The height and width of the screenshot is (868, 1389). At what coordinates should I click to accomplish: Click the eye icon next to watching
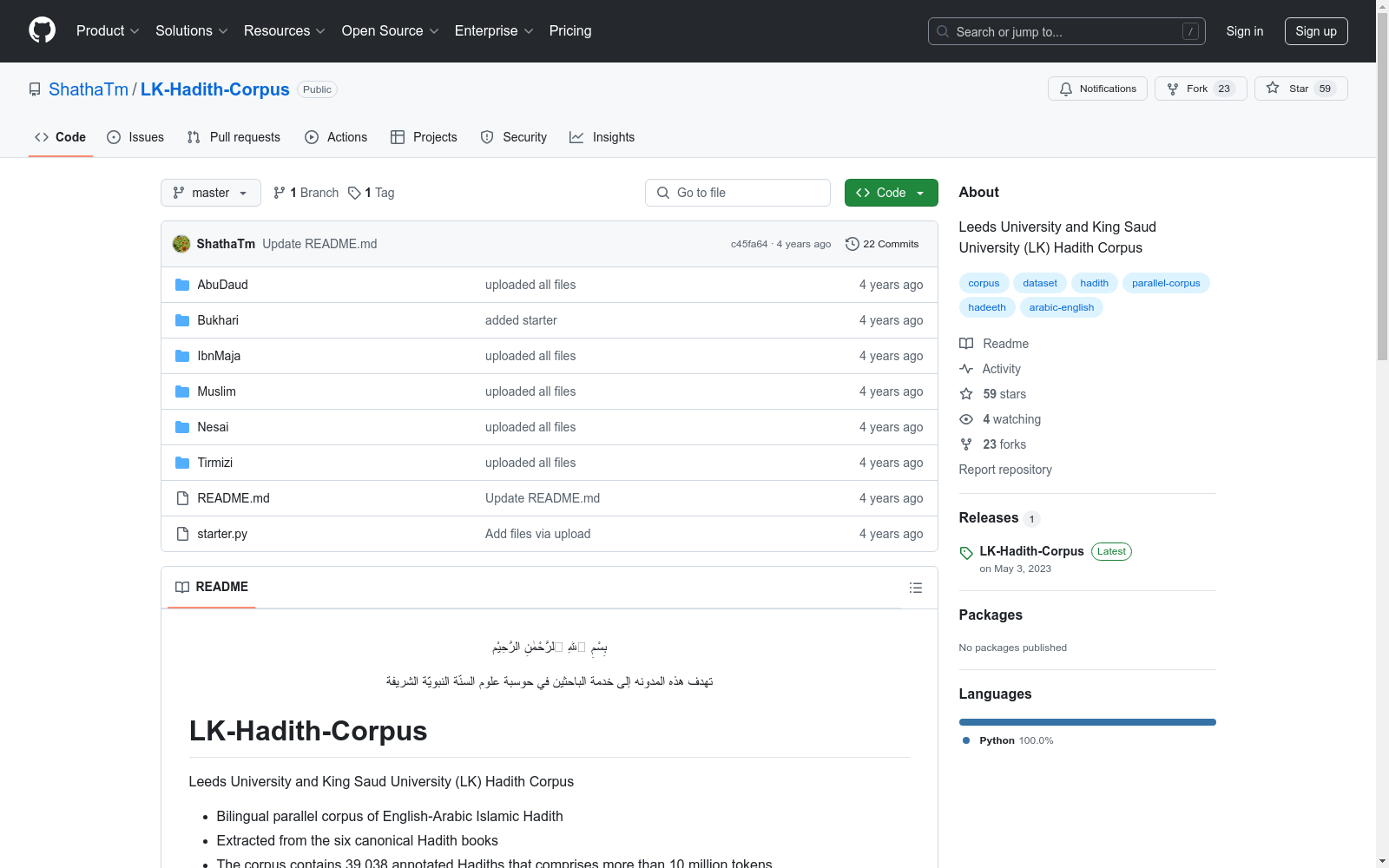click(966, 419)
